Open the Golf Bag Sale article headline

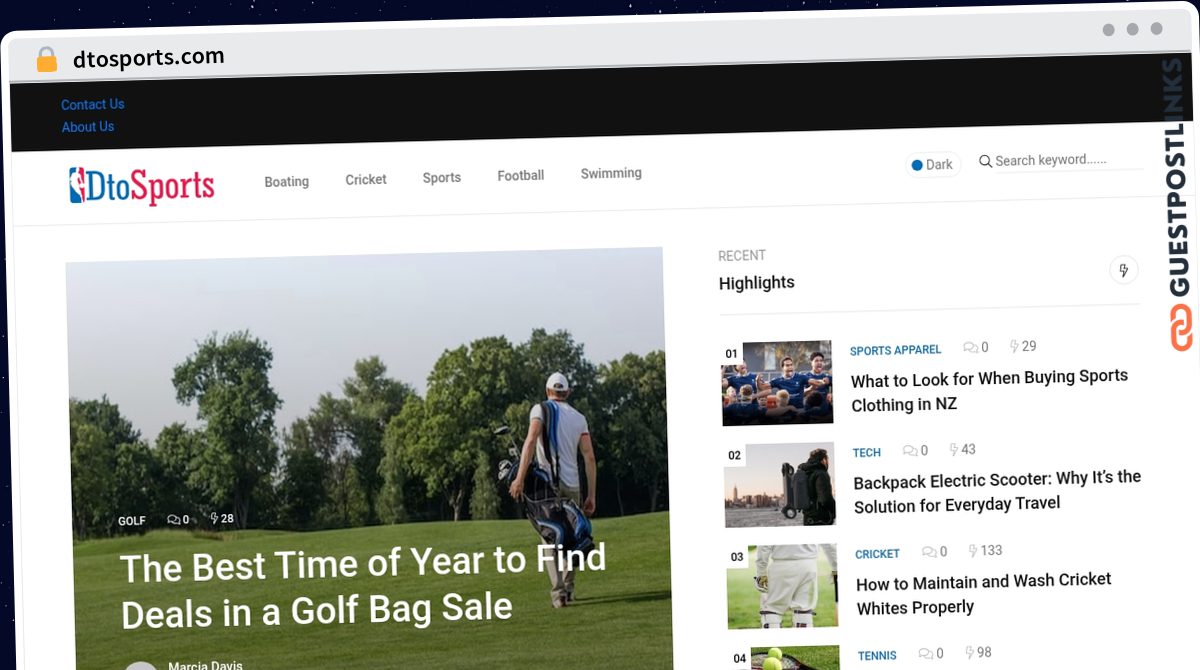[x=364, y=587]
